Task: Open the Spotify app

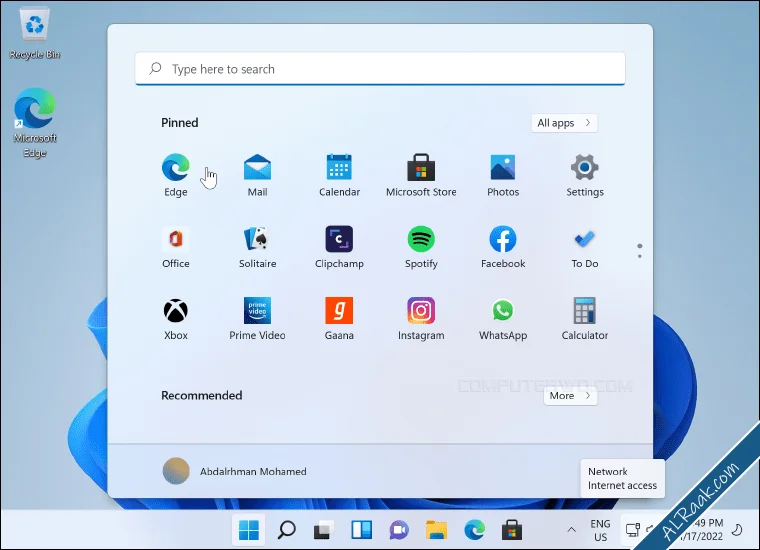Action: pyautogui.click(x=421, y=247)
